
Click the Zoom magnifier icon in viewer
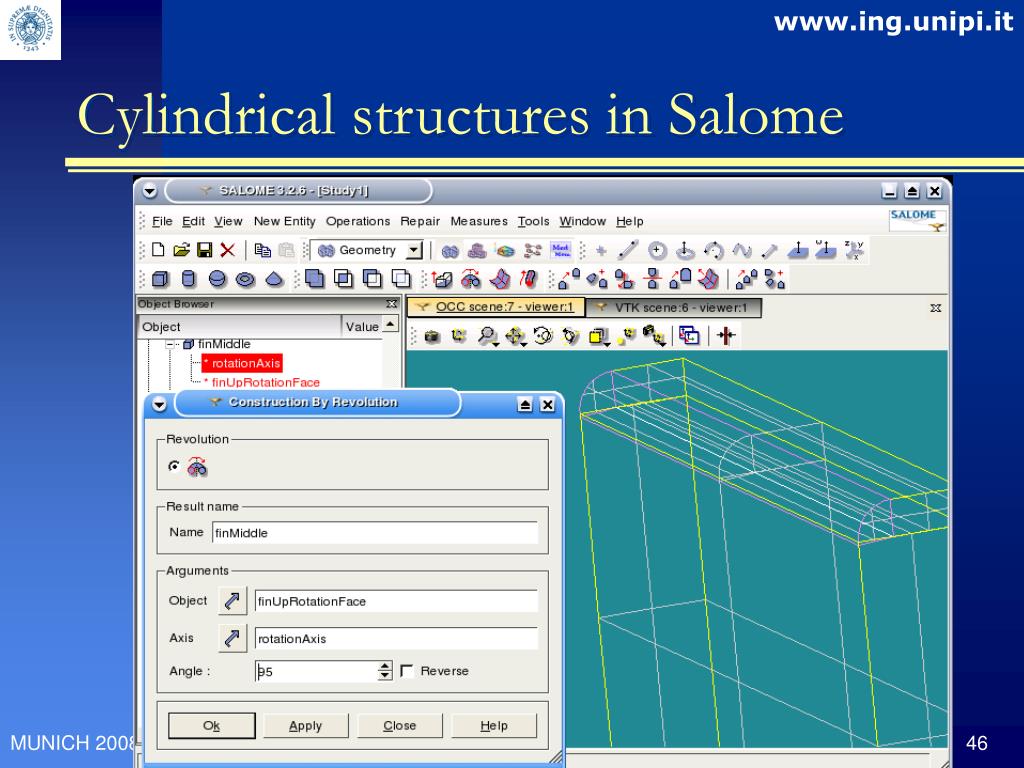click(486, 336)
